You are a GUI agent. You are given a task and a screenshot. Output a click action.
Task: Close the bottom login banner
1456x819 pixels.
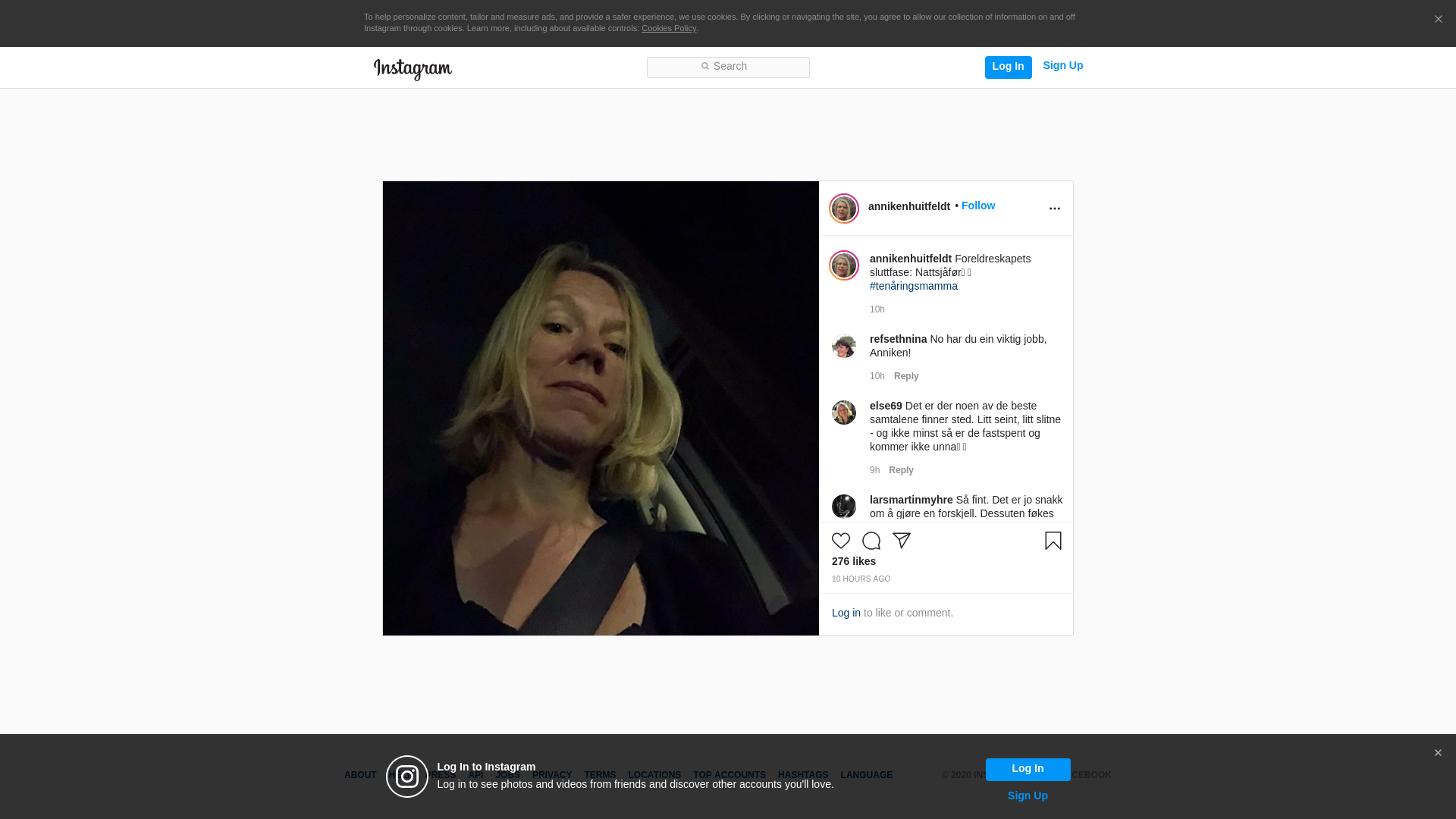[x=1438, y=753]
